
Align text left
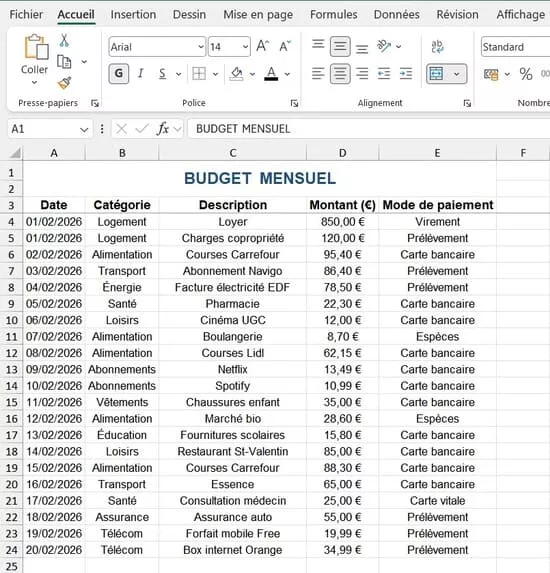tap(318, 74)
